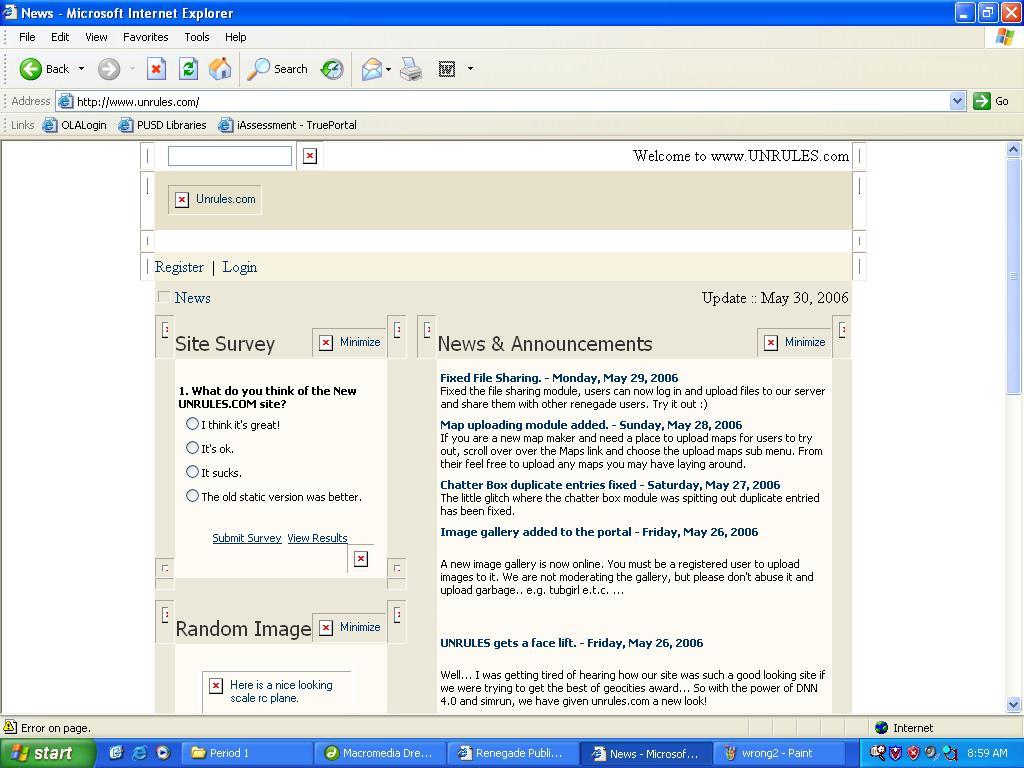Screen dimensions: 1024x768
Task: Click the Submit Survey link
Action: 246,538
